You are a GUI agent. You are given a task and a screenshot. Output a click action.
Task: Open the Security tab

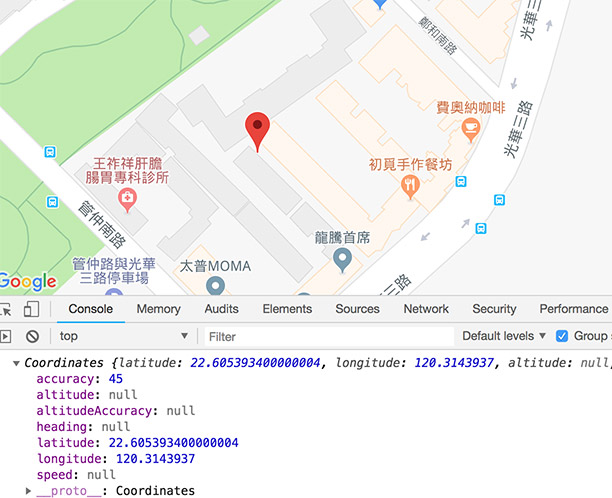click(494, 309)
